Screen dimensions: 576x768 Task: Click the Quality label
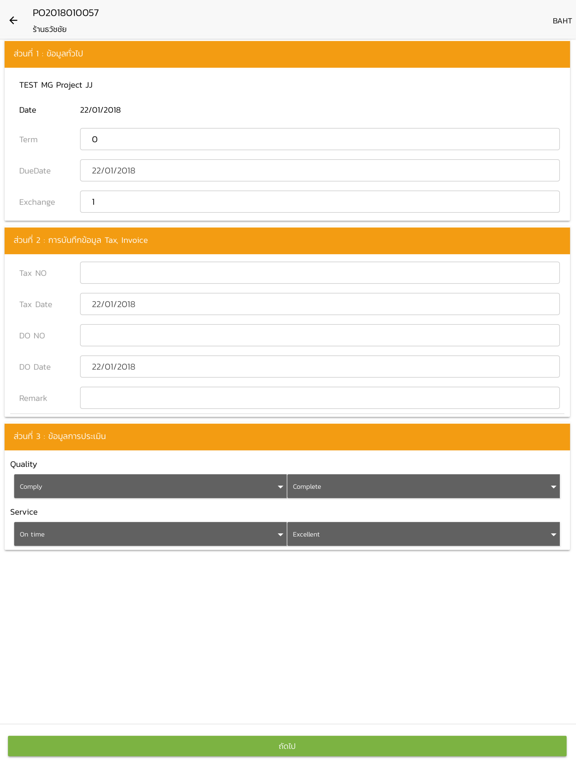24,464
